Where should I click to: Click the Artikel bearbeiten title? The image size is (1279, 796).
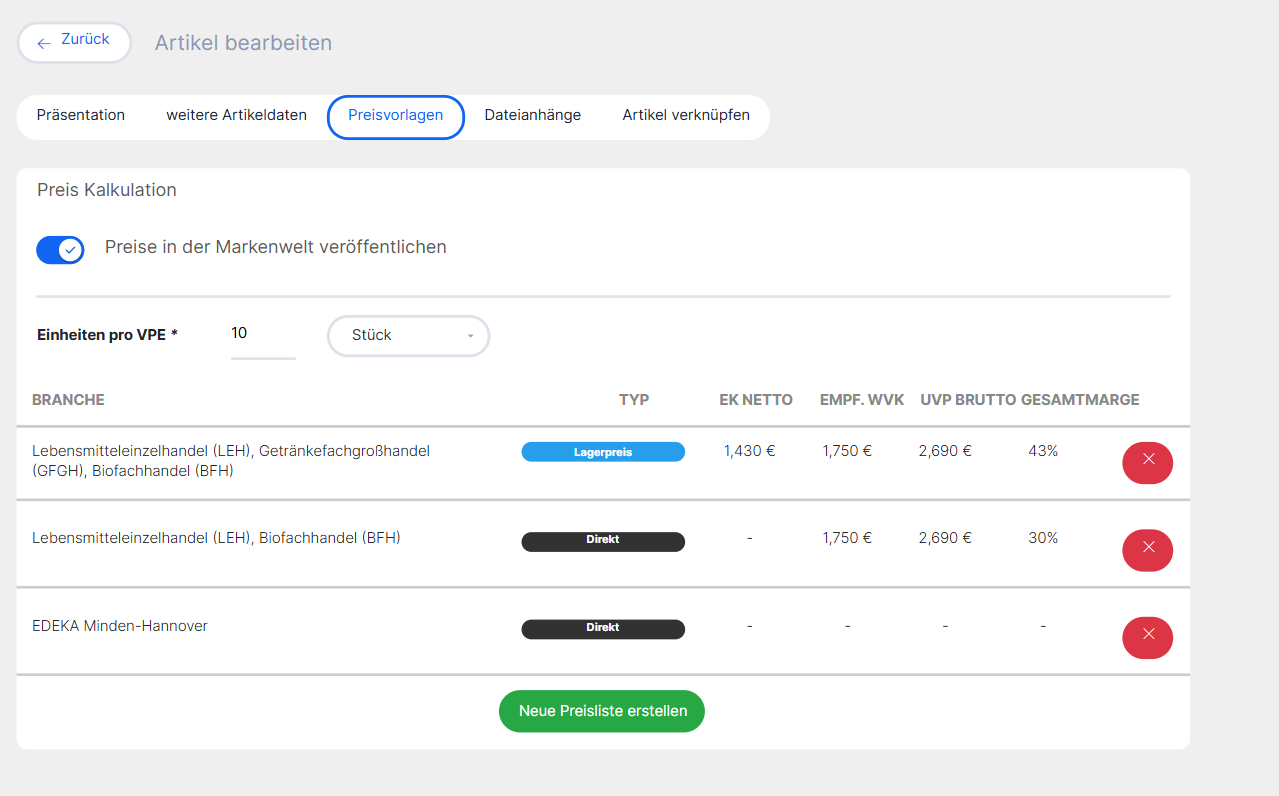tap(243, 43)
